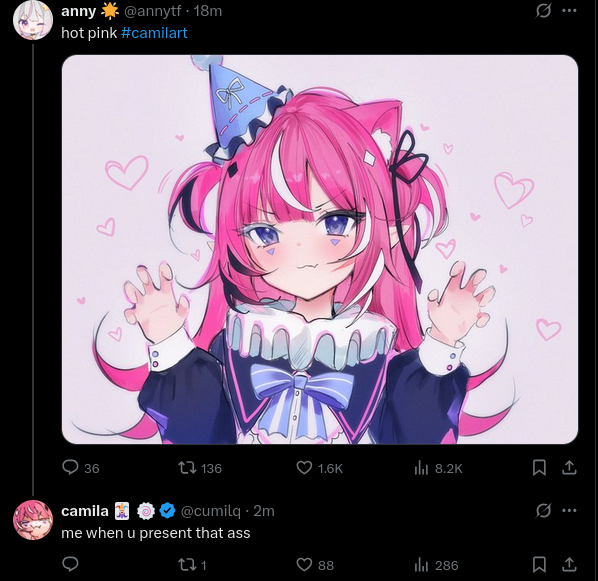This screenshot has height=581, width=598.
Task: Open camila's profile avatar
Action: [x=33, y=520]
